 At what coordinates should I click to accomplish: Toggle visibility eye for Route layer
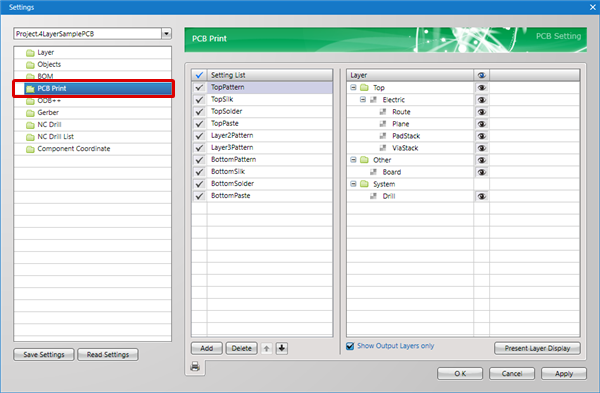pos(481,112)
